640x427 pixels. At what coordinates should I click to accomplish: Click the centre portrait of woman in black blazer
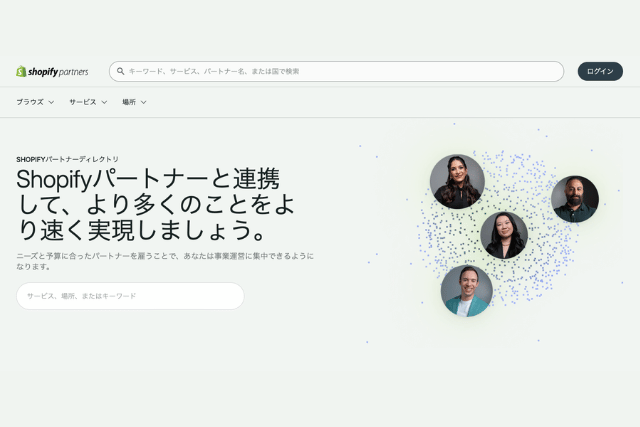504,235
